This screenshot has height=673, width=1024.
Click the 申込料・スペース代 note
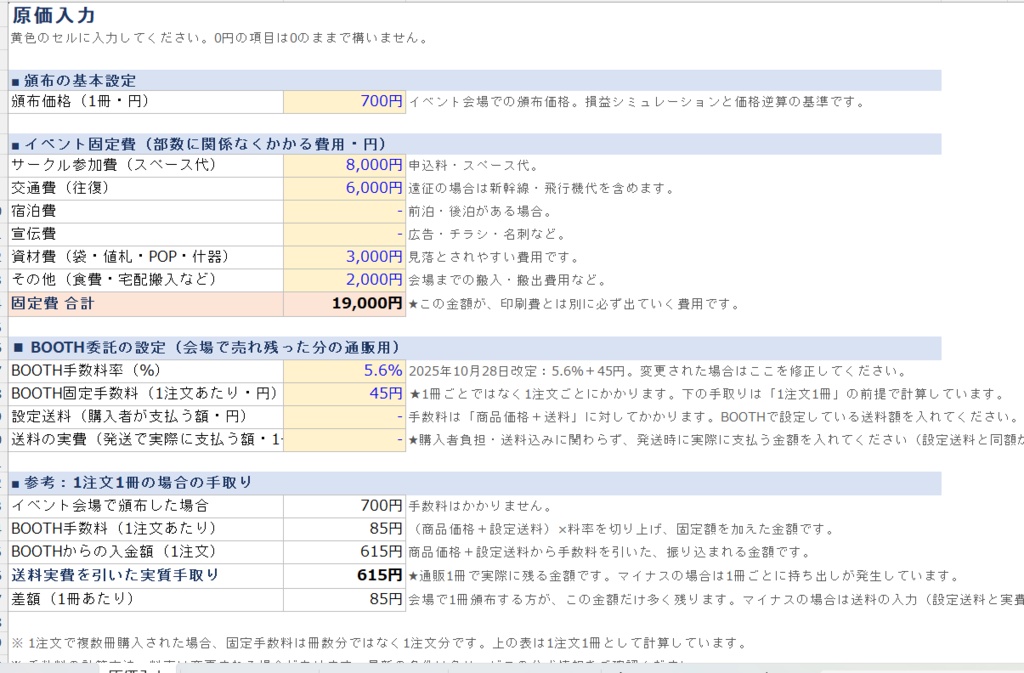(x=473, y=166)
